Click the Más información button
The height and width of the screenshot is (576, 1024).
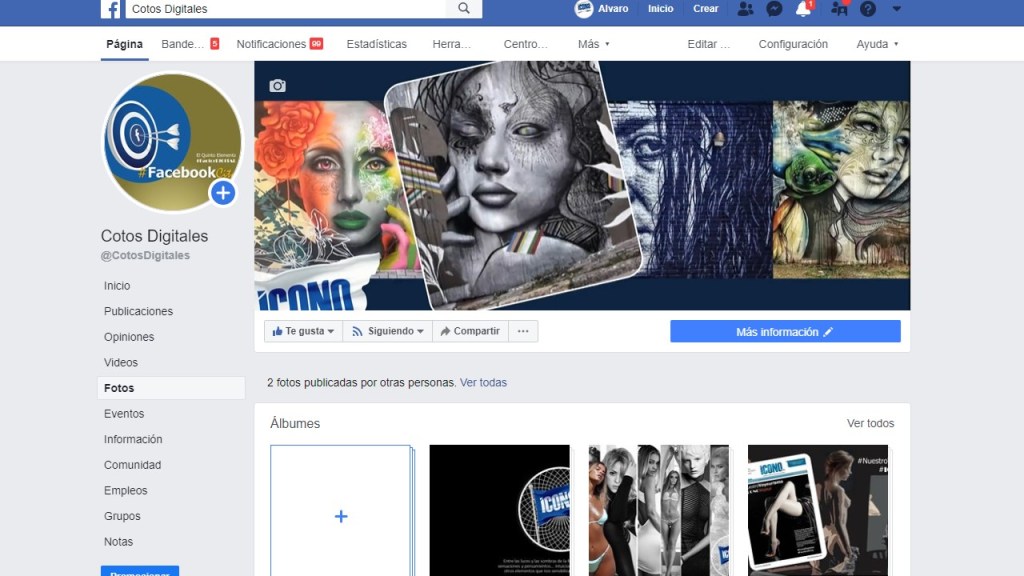tap(785, 332)
